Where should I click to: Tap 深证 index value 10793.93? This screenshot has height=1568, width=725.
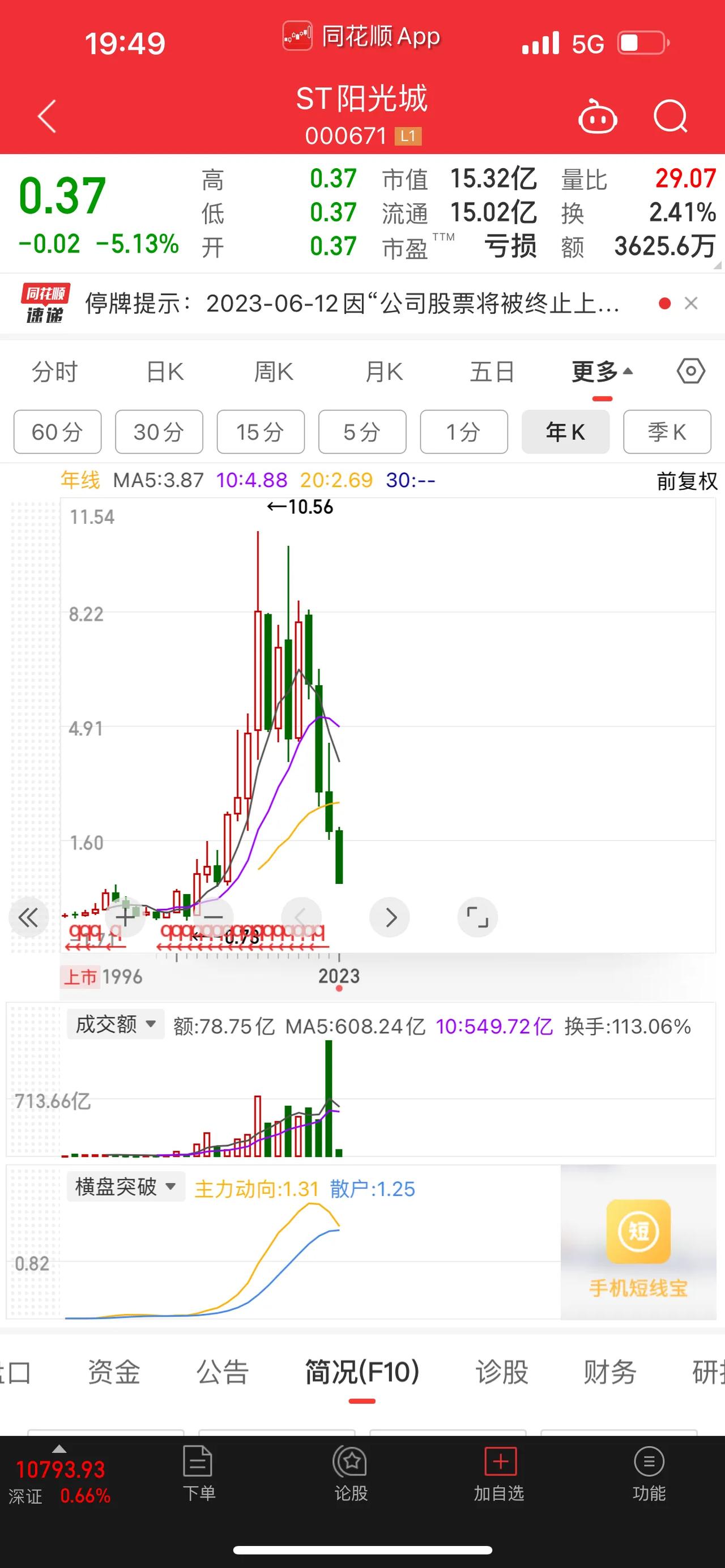(x=60, y=1469)
